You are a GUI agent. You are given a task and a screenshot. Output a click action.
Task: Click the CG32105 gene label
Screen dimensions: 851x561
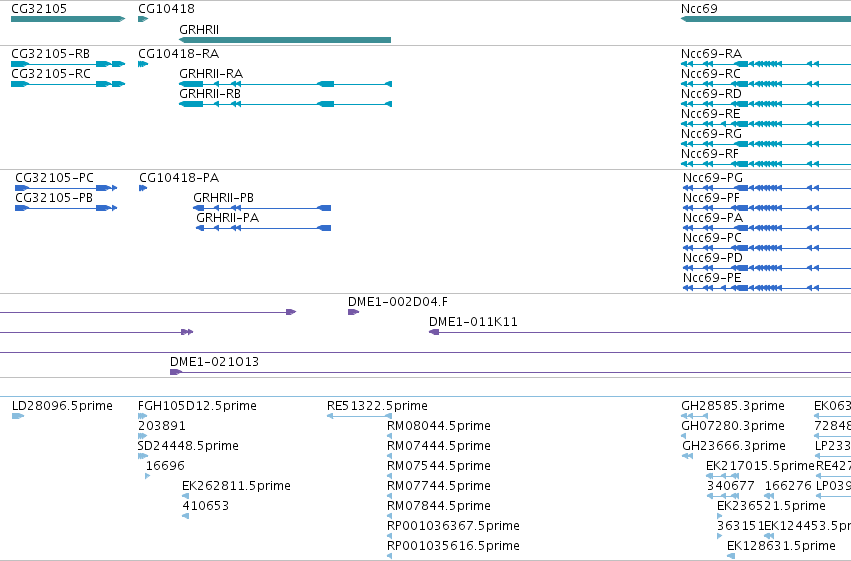tap(39, 9)
